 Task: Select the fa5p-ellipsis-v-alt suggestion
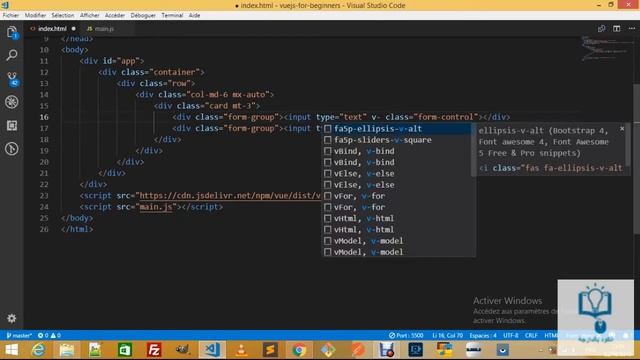[397, 129]
